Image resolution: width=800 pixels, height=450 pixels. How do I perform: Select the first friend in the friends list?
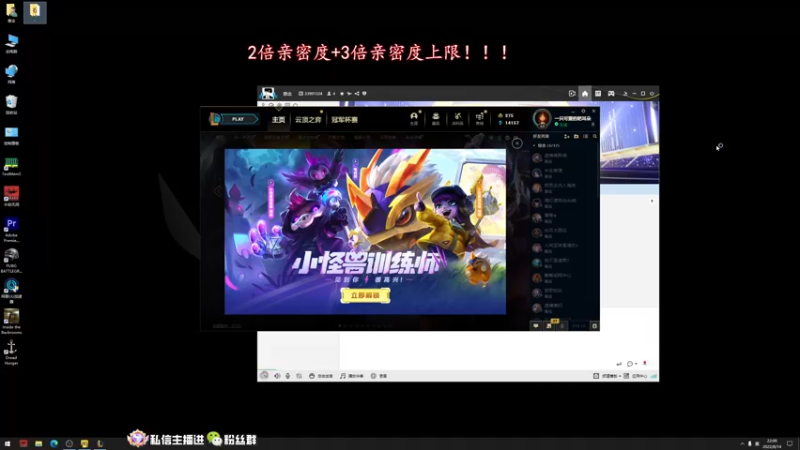click(563, 158)
